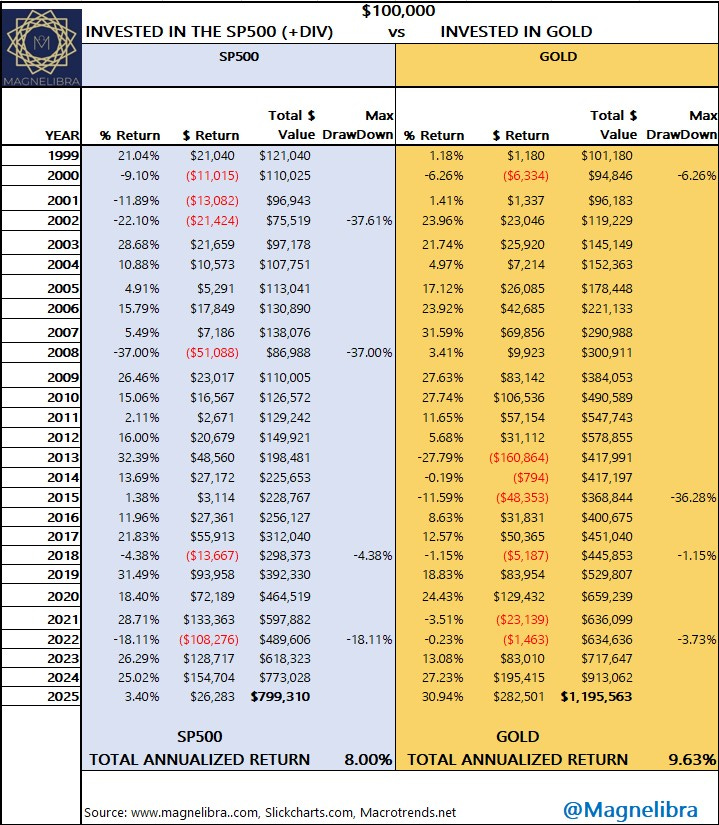Viewport: 719px width, 825px height.
Task: Click the 32.39% SP500 return cell
Action: click(138, 458)
